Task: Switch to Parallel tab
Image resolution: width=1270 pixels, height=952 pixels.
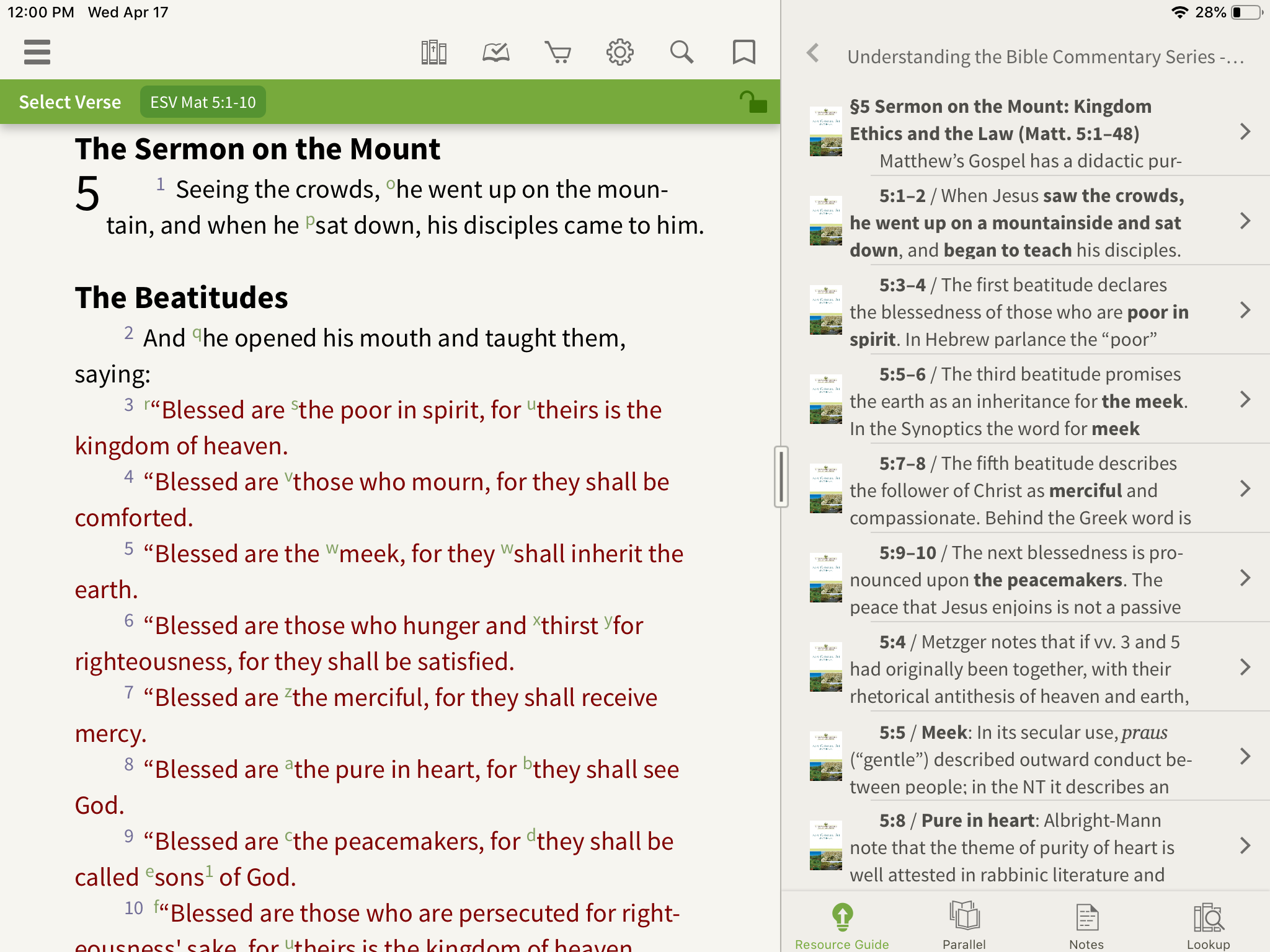Action: 964,925
